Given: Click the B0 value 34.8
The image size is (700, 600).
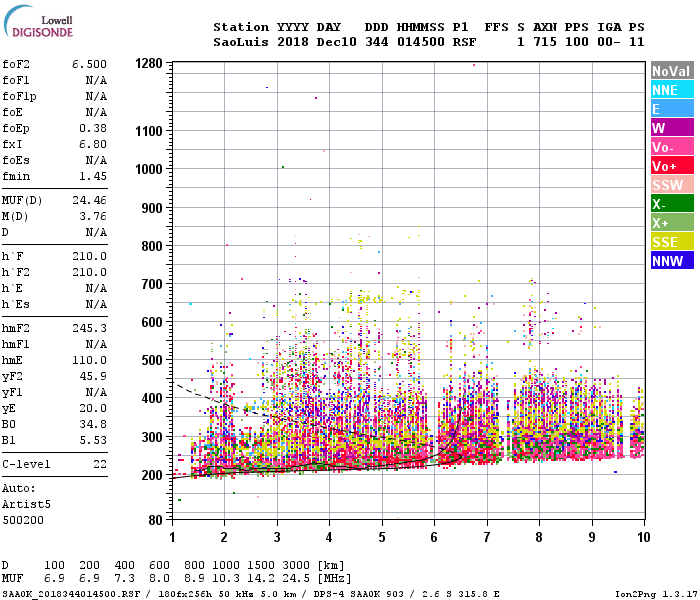Looking at the screenshot, I should click(x=93, y=425).
